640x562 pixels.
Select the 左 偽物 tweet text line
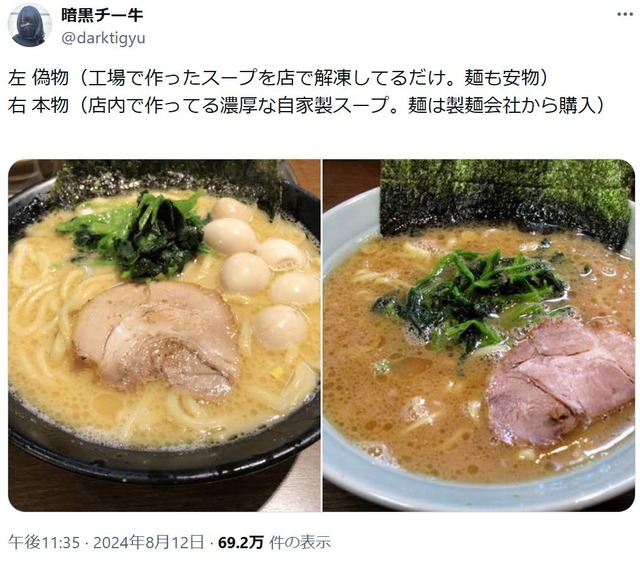[278, 78]
